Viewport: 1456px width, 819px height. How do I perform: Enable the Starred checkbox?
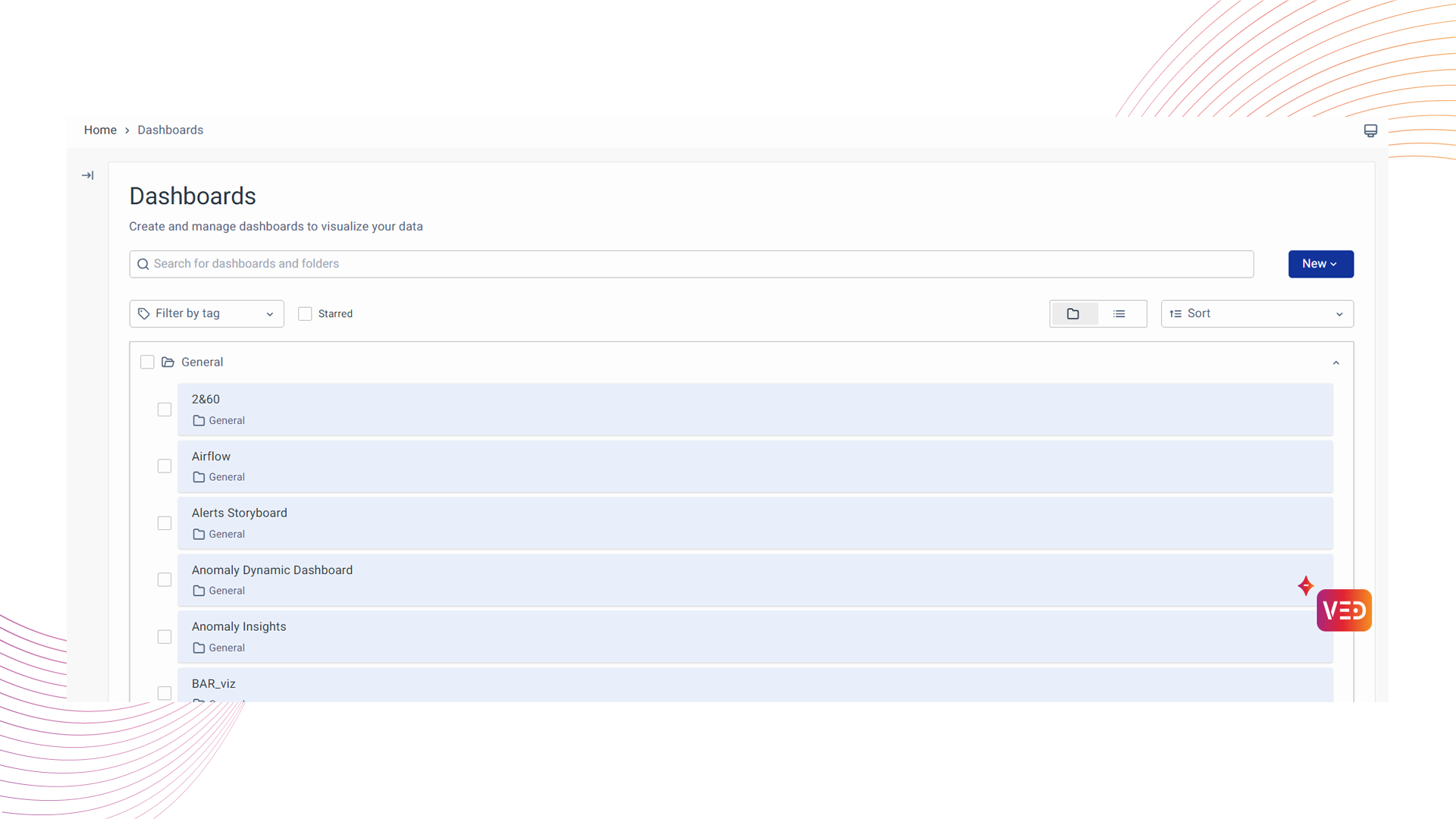305,314
